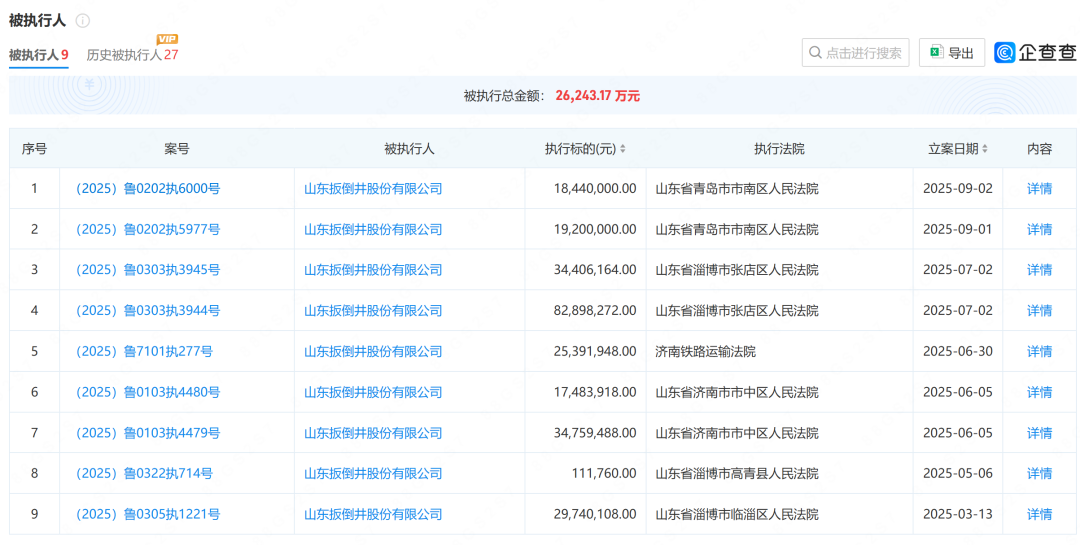Open case (2025)鲁7101执277号 link
This screenshot has width=1080, height=545.
coord(144,351)
